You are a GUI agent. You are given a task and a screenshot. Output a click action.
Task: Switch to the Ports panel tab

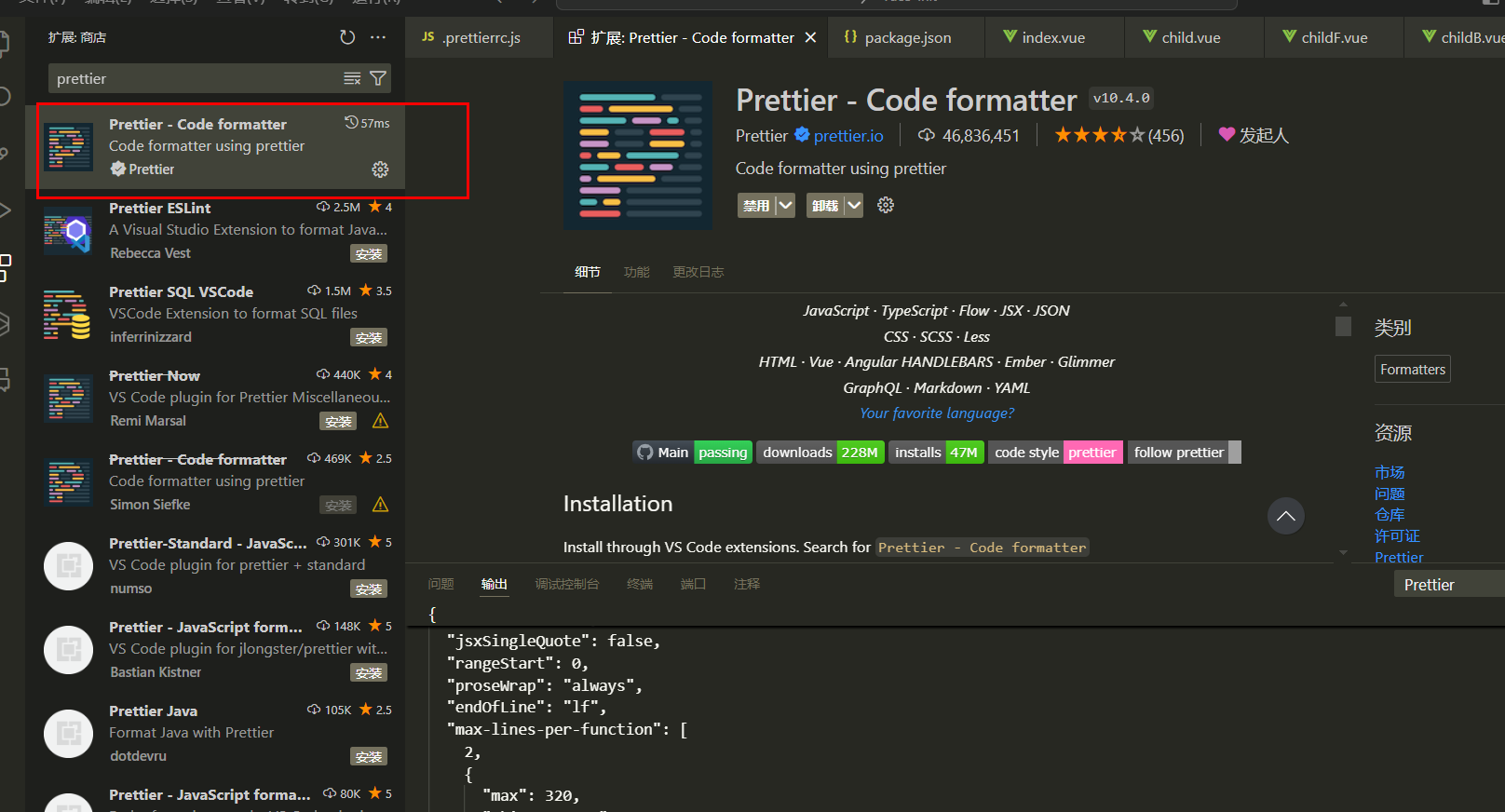[693, 584]
